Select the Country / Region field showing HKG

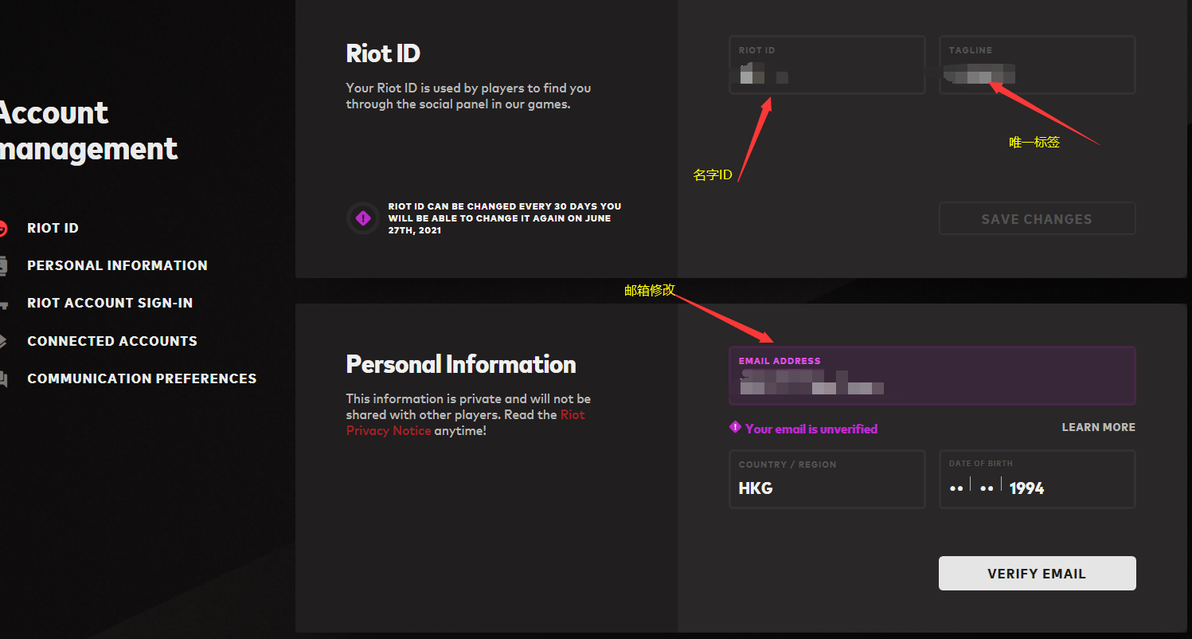click(826, 480)
